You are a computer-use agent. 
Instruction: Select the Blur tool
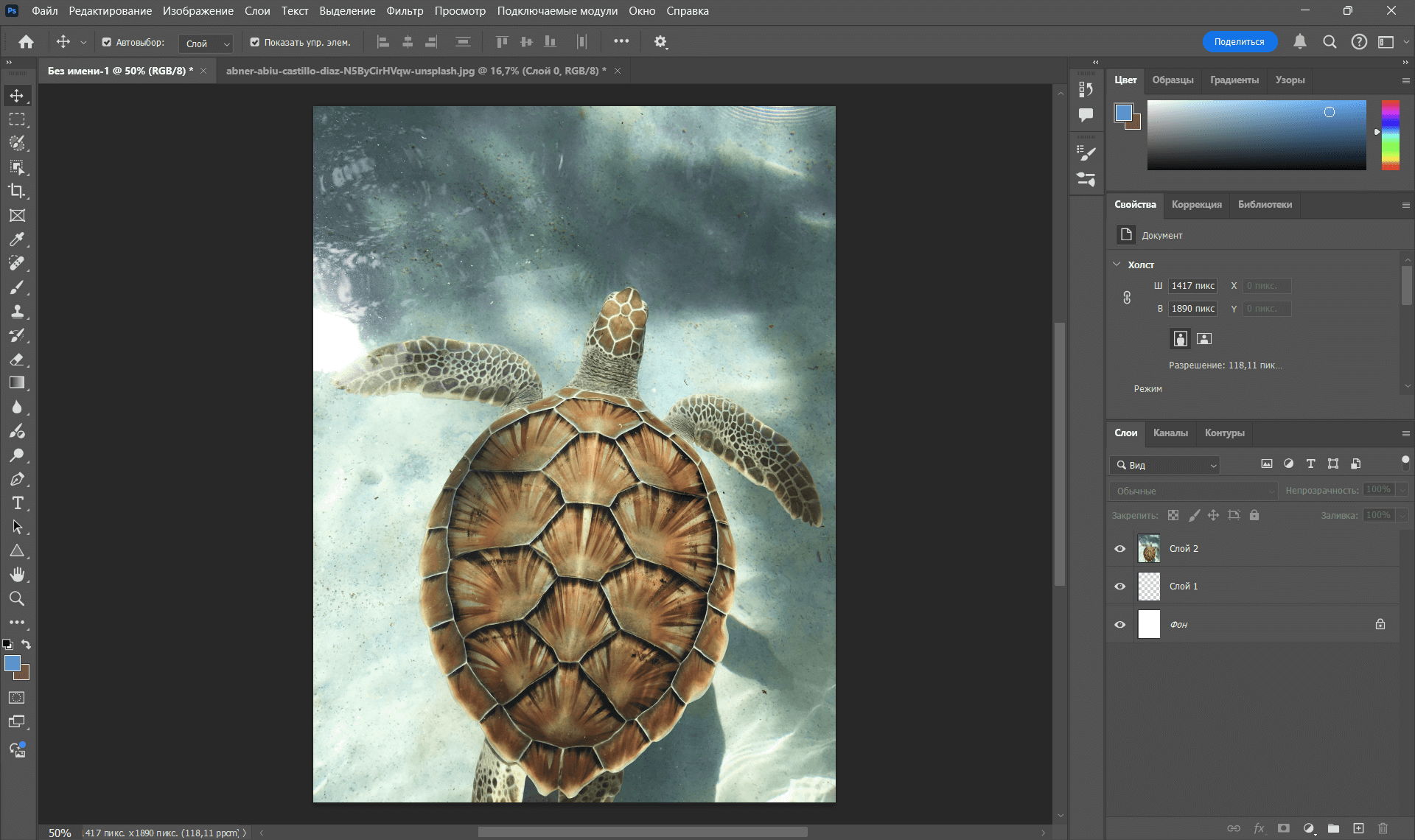[17, 407]
